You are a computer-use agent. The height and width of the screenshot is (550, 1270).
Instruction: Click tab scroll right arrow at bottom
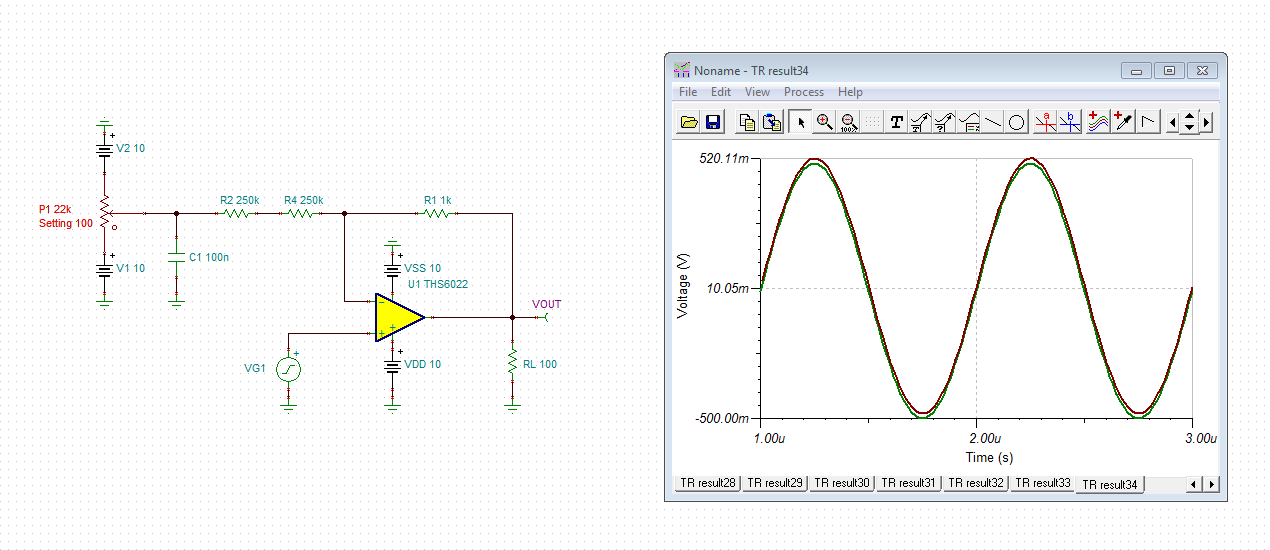pyautogui.click(x=1212, y=484)
